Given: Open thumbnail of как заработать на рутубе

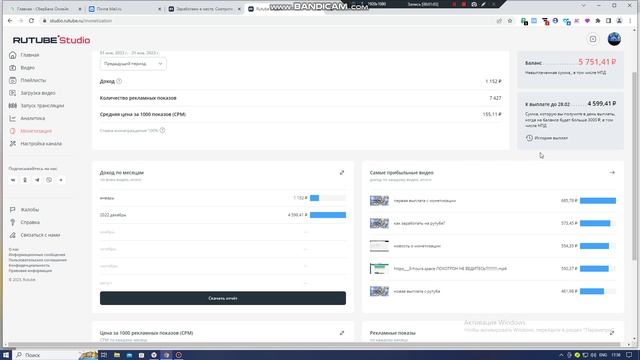Looking at the screenshot, I should pyautogui.click(x=379, y=223).
